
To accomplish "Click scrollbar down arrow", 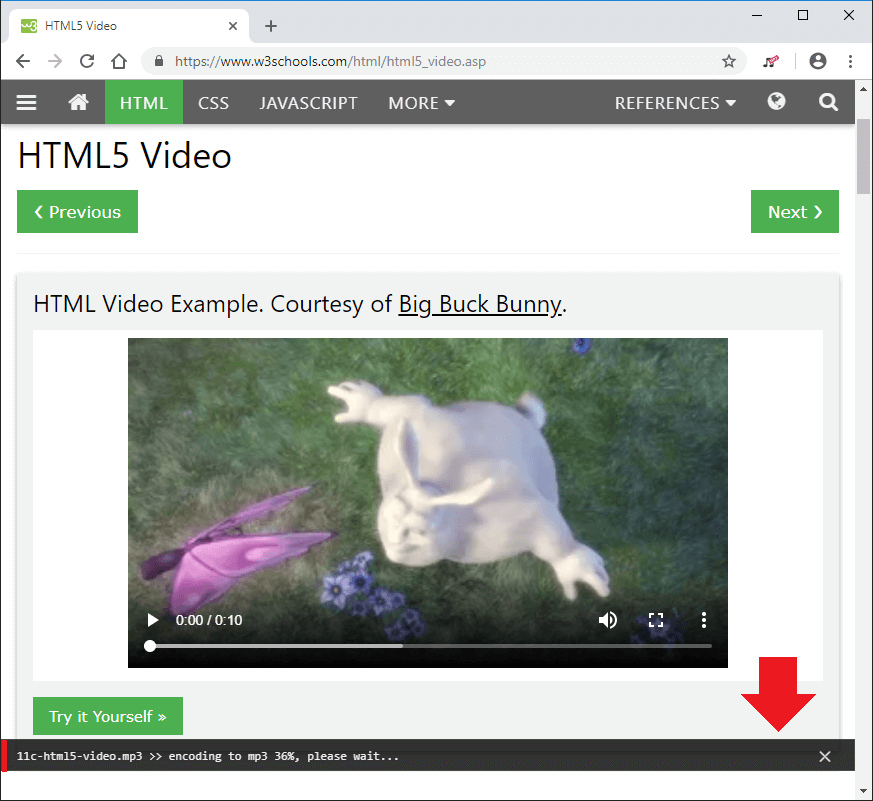I will (864, 790).
